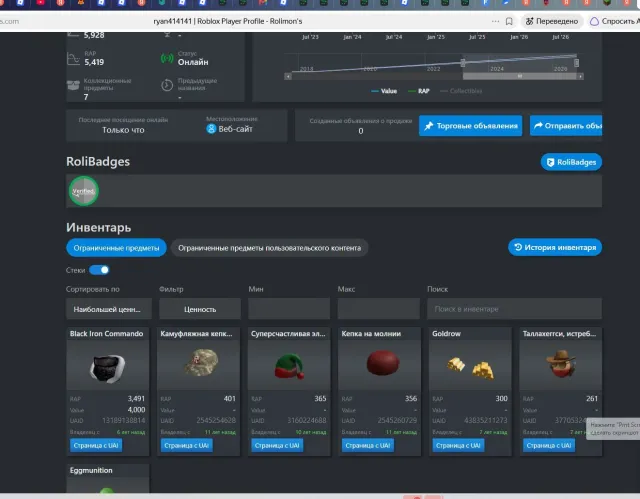Click the Онлайн status text
640x499 pixels.
point(193,62)
